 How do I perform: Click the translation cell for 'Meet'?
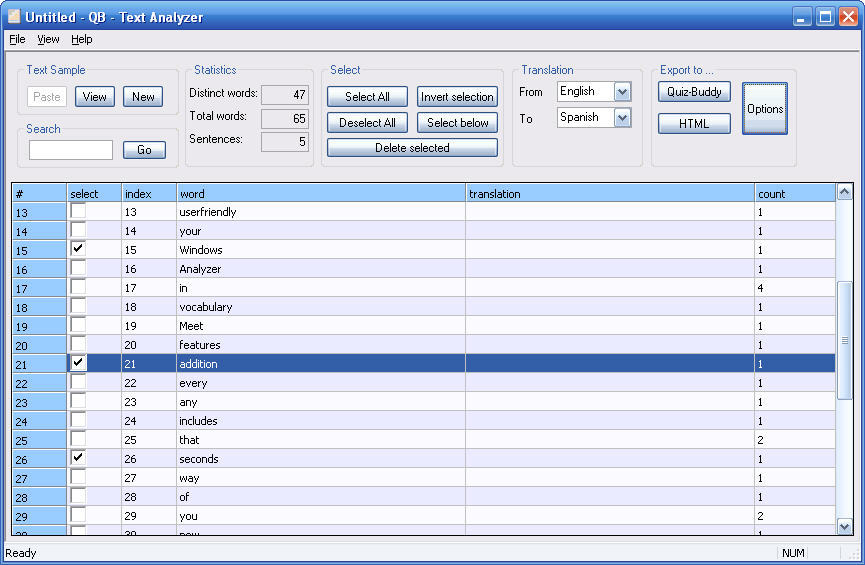(610, 326)
